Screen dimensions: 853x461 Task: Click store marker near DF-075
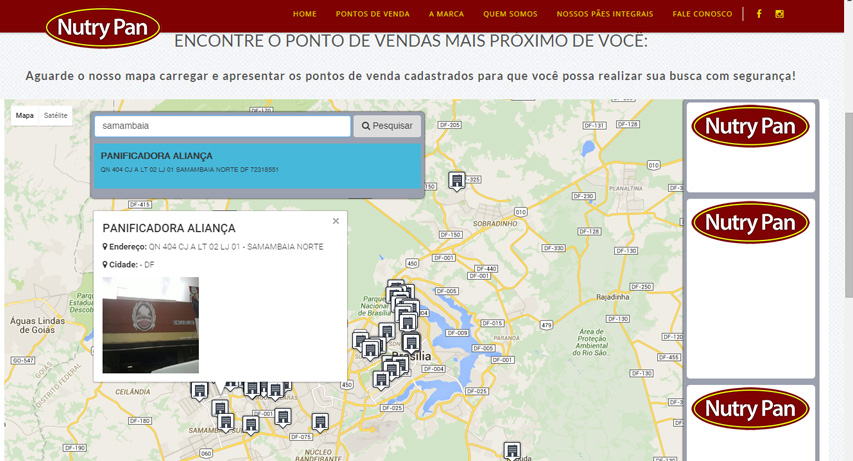320,422
